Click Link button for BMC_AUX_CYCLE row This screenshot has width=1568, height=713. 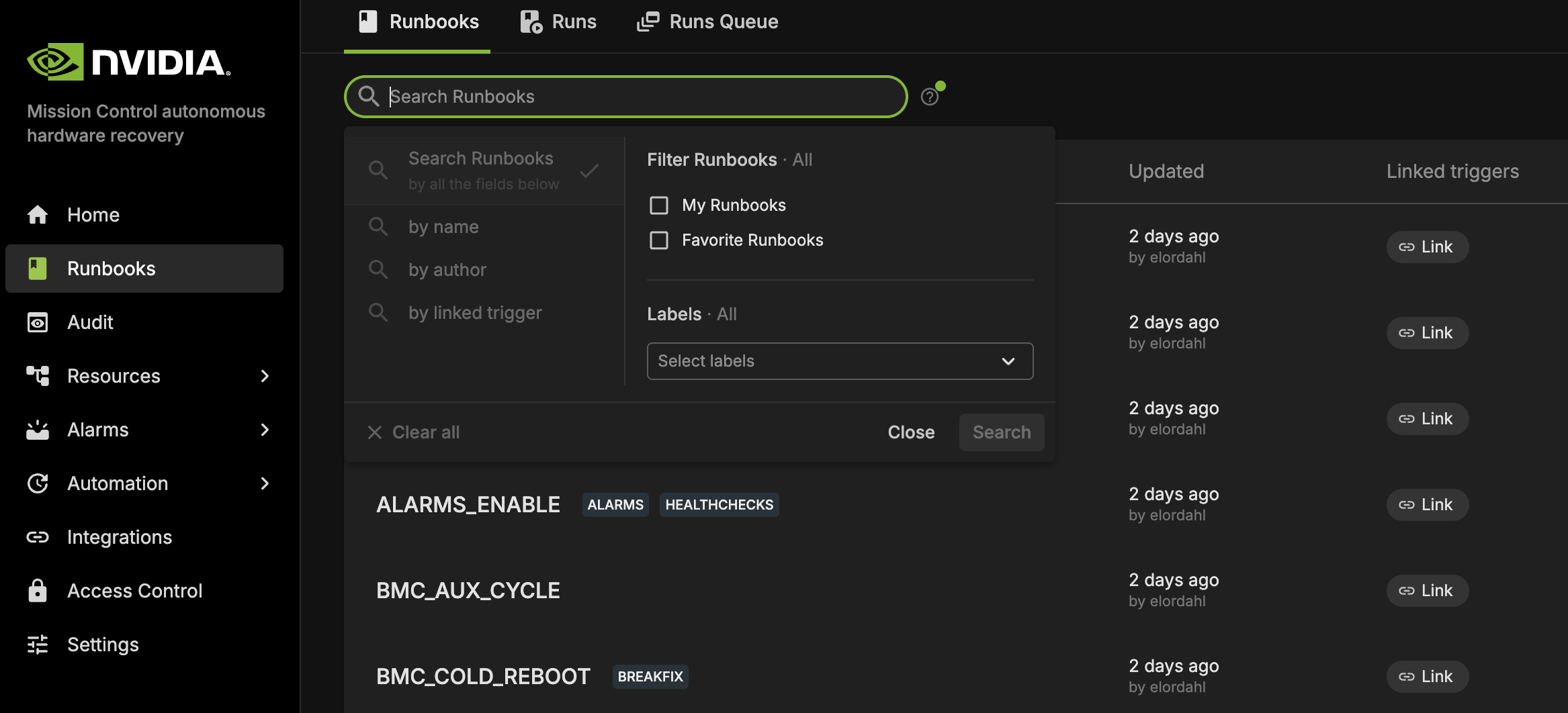coord(1428,591)
